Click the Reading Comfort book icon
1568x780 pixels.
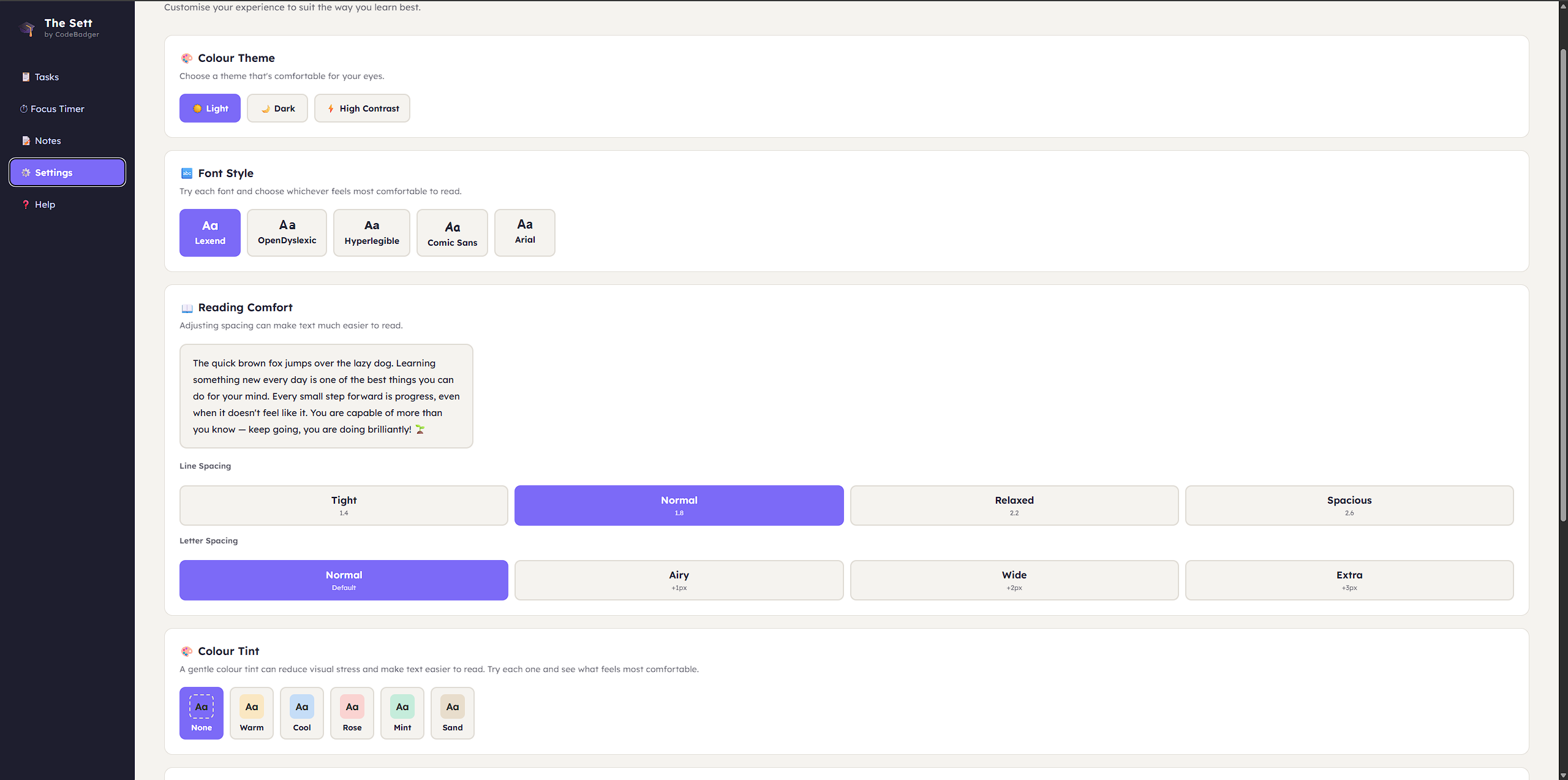tap(187, 308)
